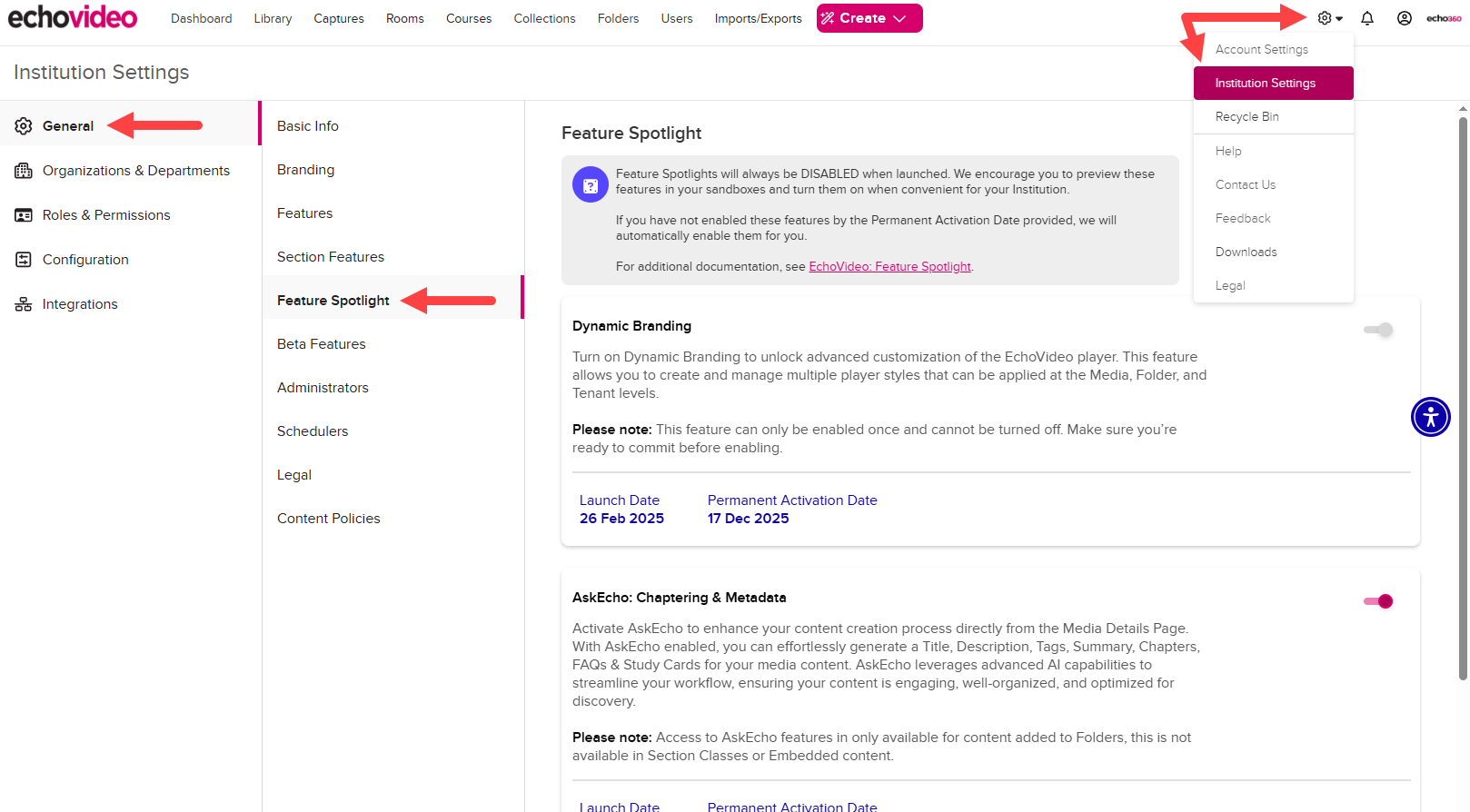Open Section Features settings
This screenshot has height=812, width=1470.
coord(393,257)
